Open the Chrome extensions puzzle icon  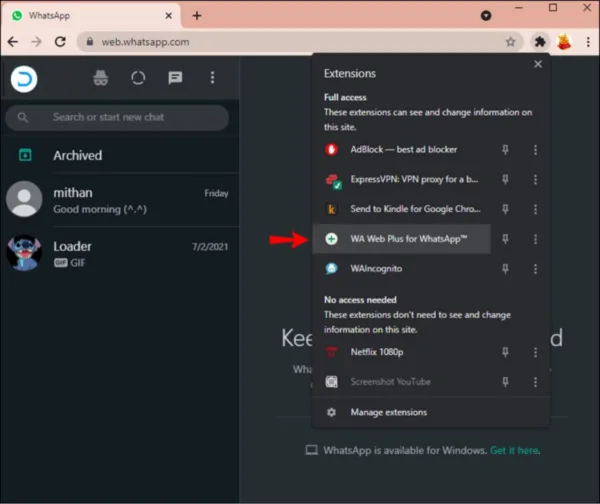coord(540,42)
